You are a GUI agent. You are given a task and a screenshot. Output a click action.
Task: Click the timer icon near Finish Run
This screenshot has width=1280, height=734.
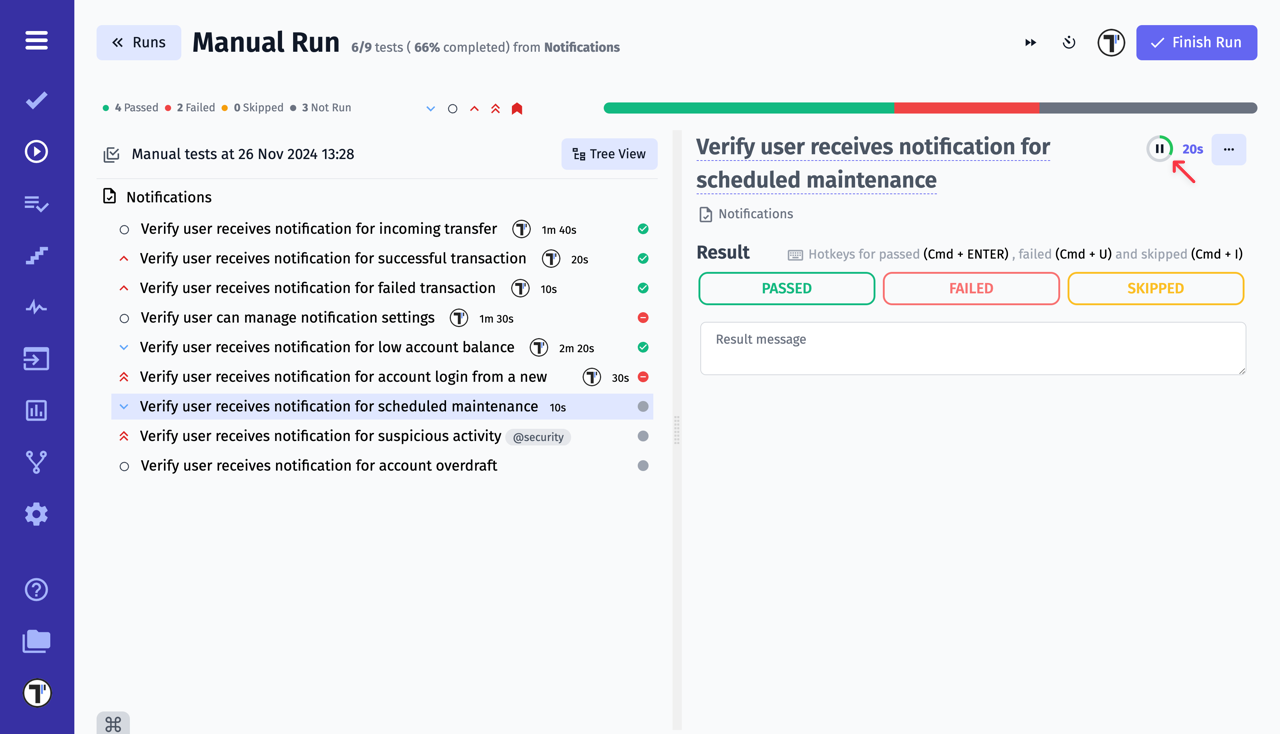coord(1069,42)
